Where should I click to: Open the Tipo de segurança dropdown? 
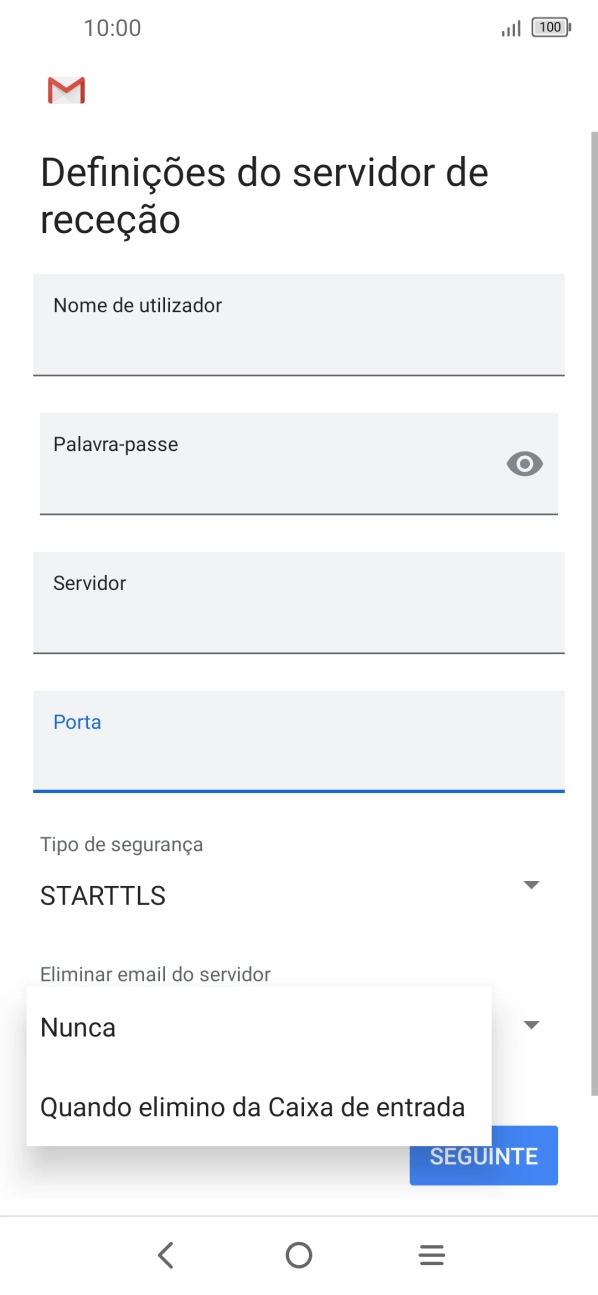point(299,884)
